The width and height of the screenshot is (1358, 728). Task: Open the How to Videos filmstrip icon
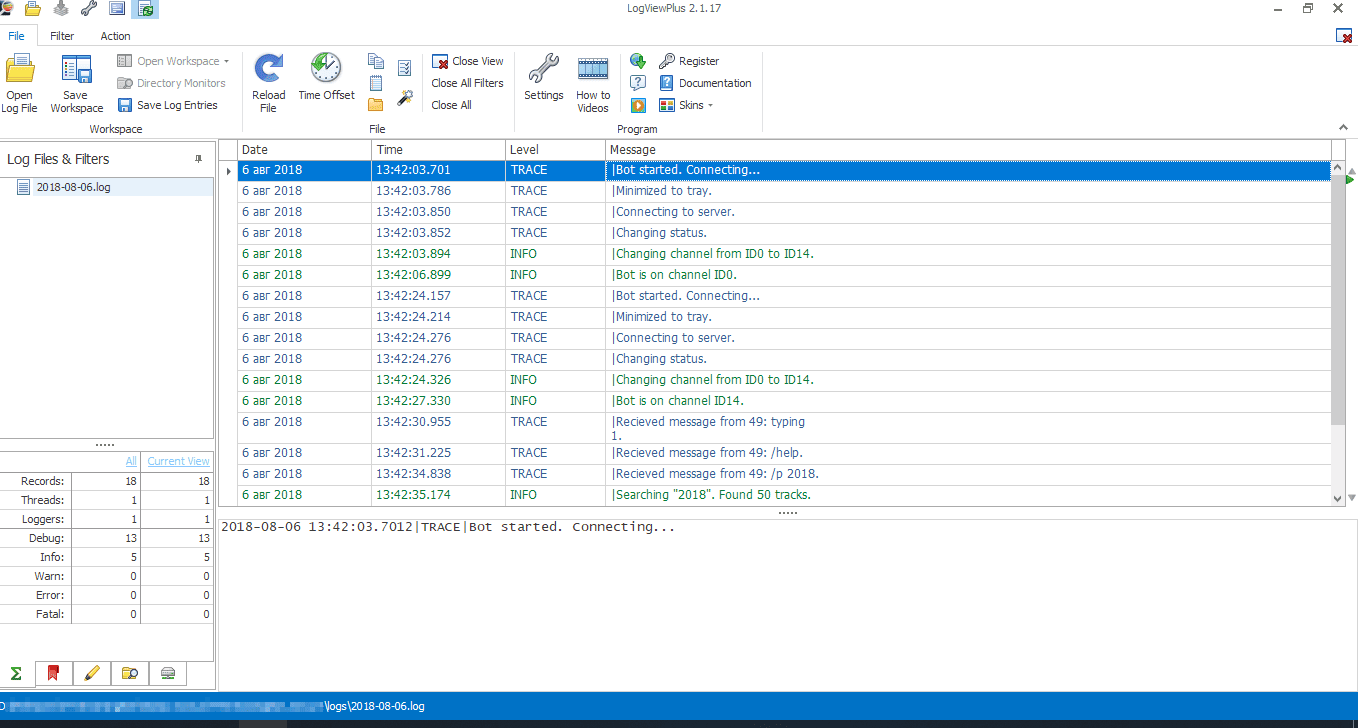(x=593, y=72)
